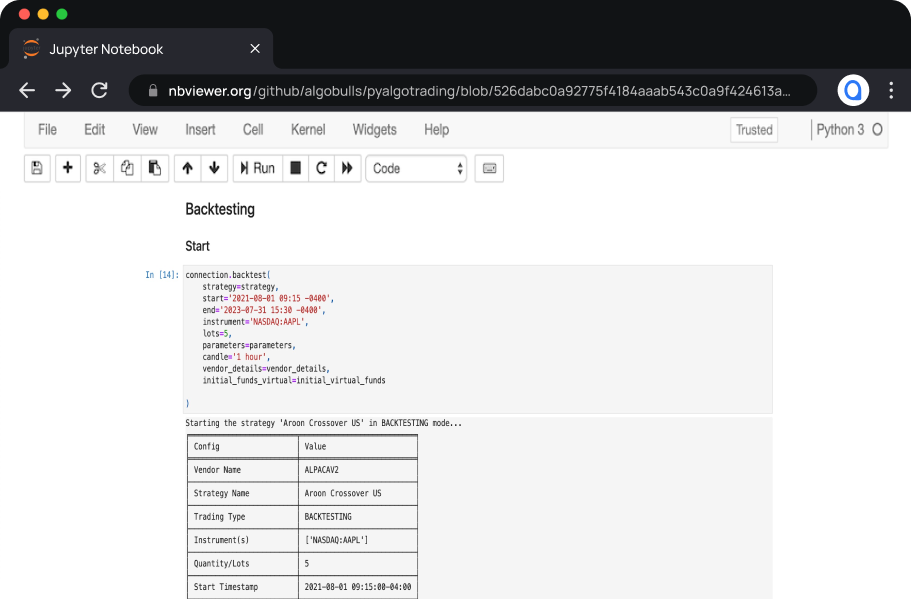Click the lock icon in the address bar
The width and height of the screenshot is (911, 599).
tap(153, 91)
